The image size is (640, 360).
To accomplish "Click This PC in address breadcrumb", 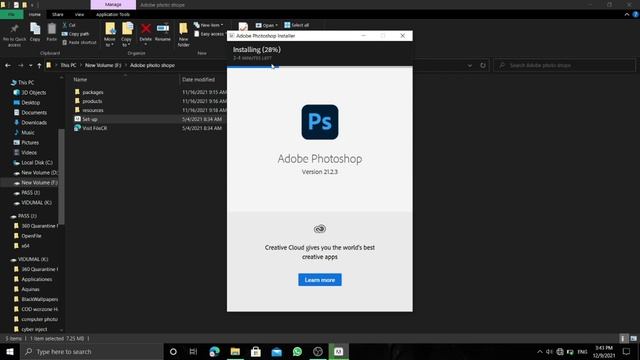I will pyautogui.click(x=68, y=65).
